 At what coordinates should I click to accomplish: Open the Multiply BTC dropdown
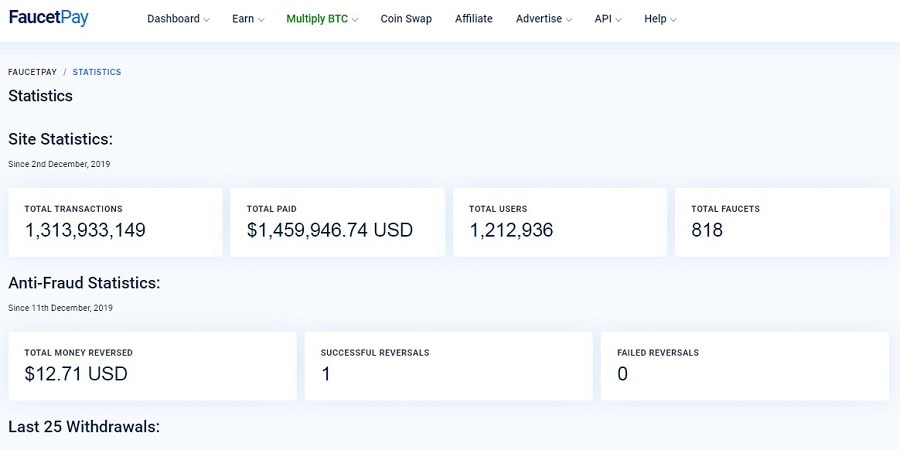click(x=322, y=19)
